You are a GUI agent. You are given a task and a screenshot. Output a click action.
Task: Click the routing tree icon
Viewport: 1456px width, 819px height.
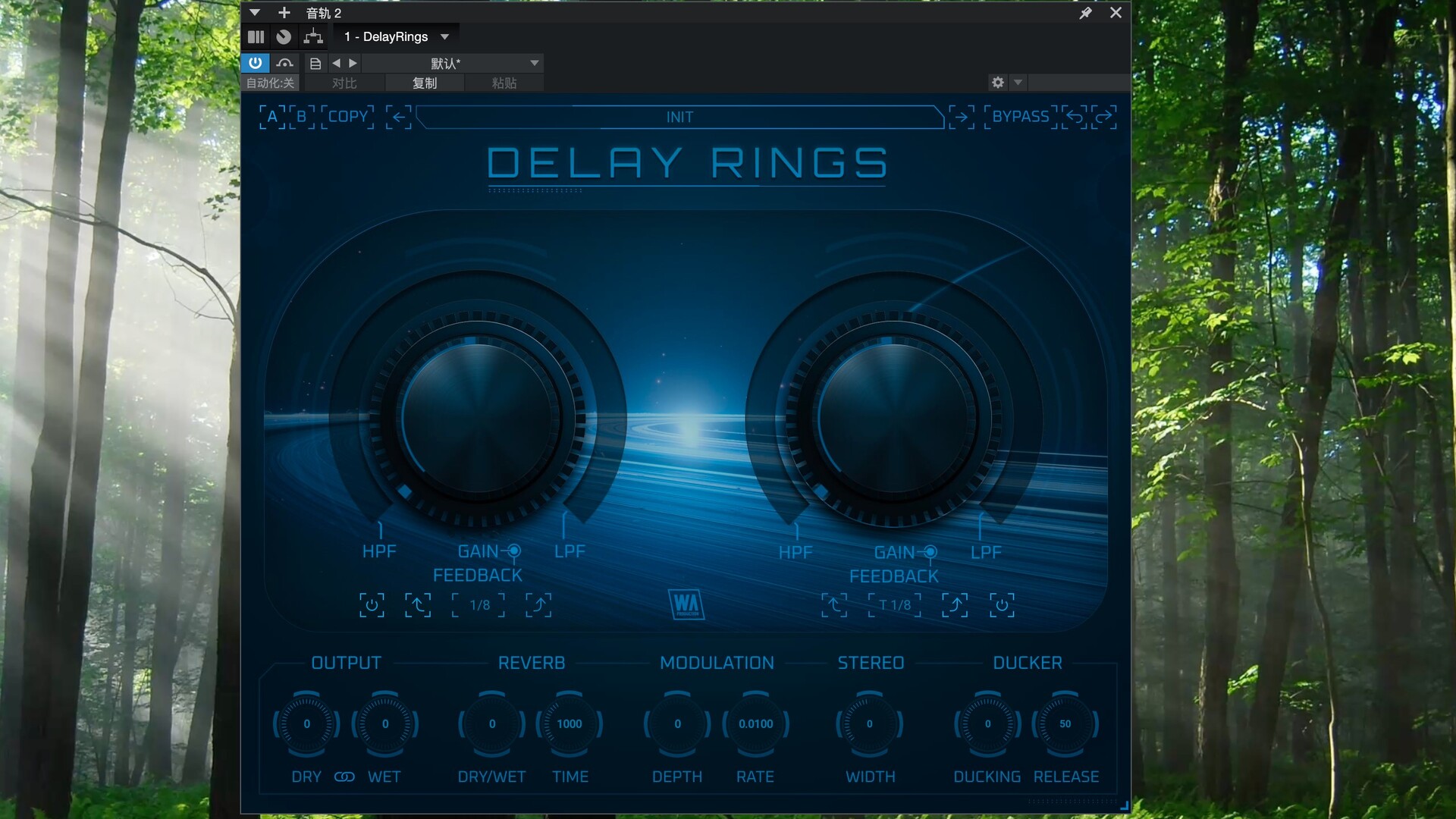click(x=312, y=36)
